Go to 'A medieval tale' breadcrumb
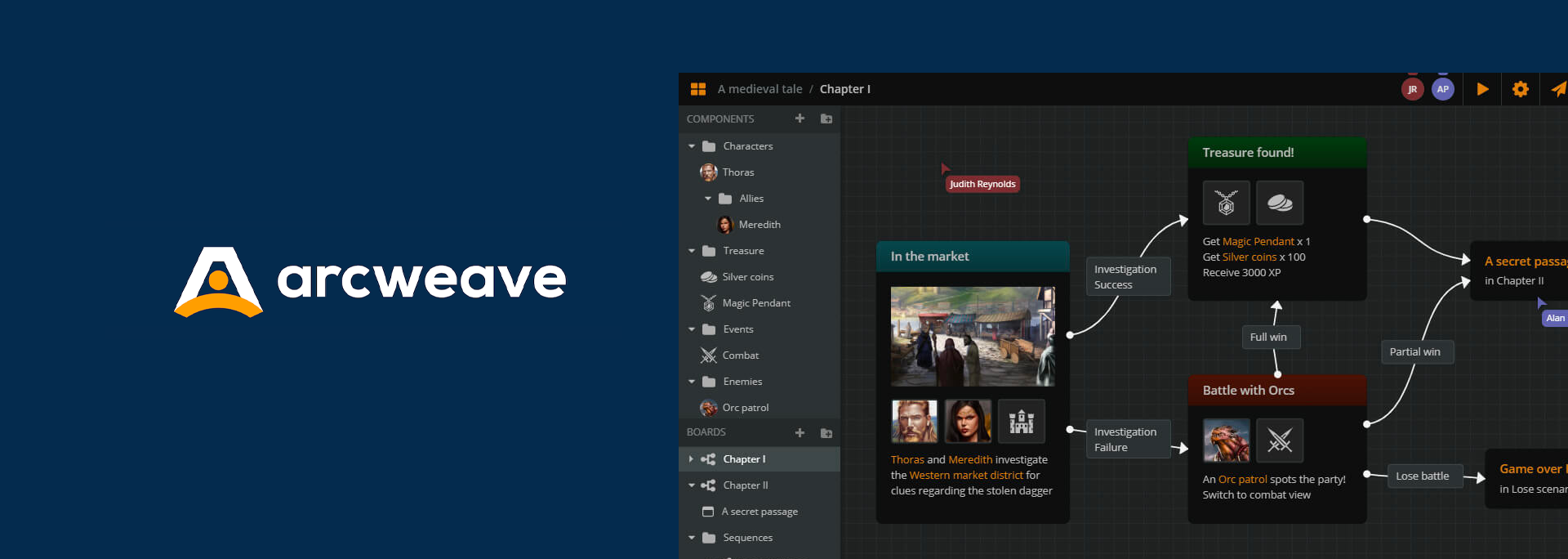 click(759, 89)
